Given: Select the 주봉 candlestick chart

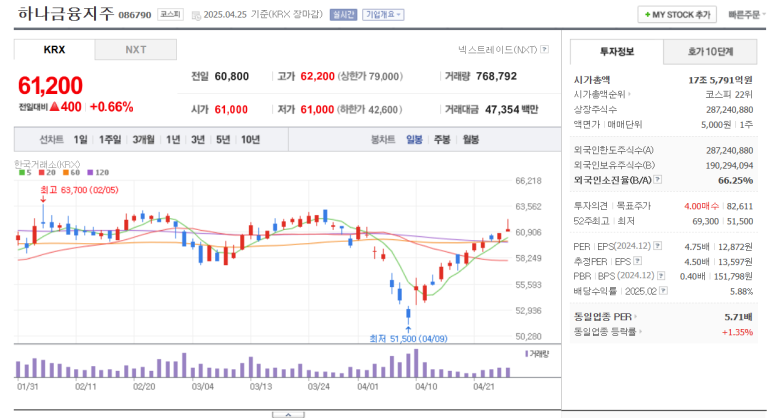Looking at the screenshot, I should click(442, 139).
